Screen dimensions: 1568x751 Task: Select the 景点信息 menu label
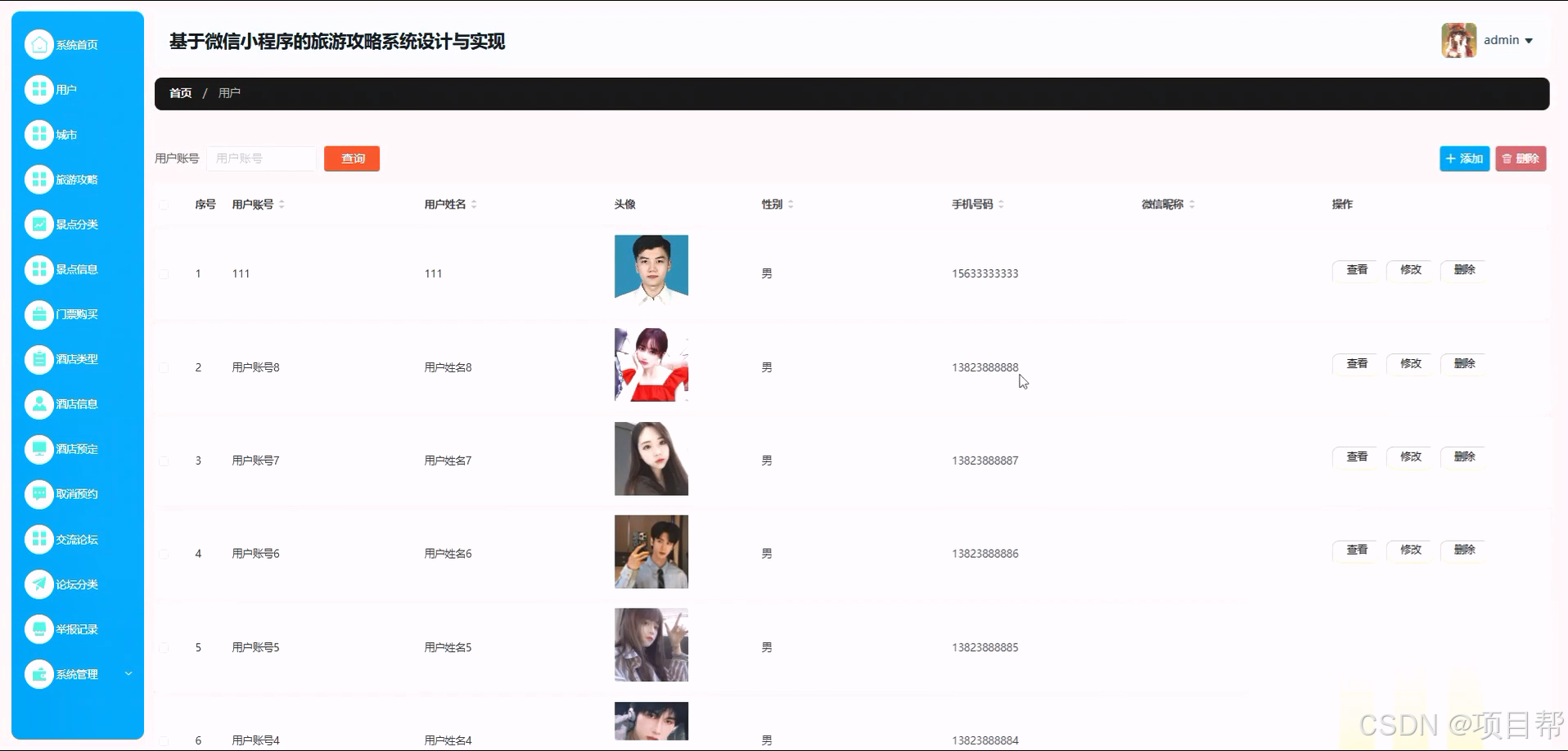(x=77, y=269)
